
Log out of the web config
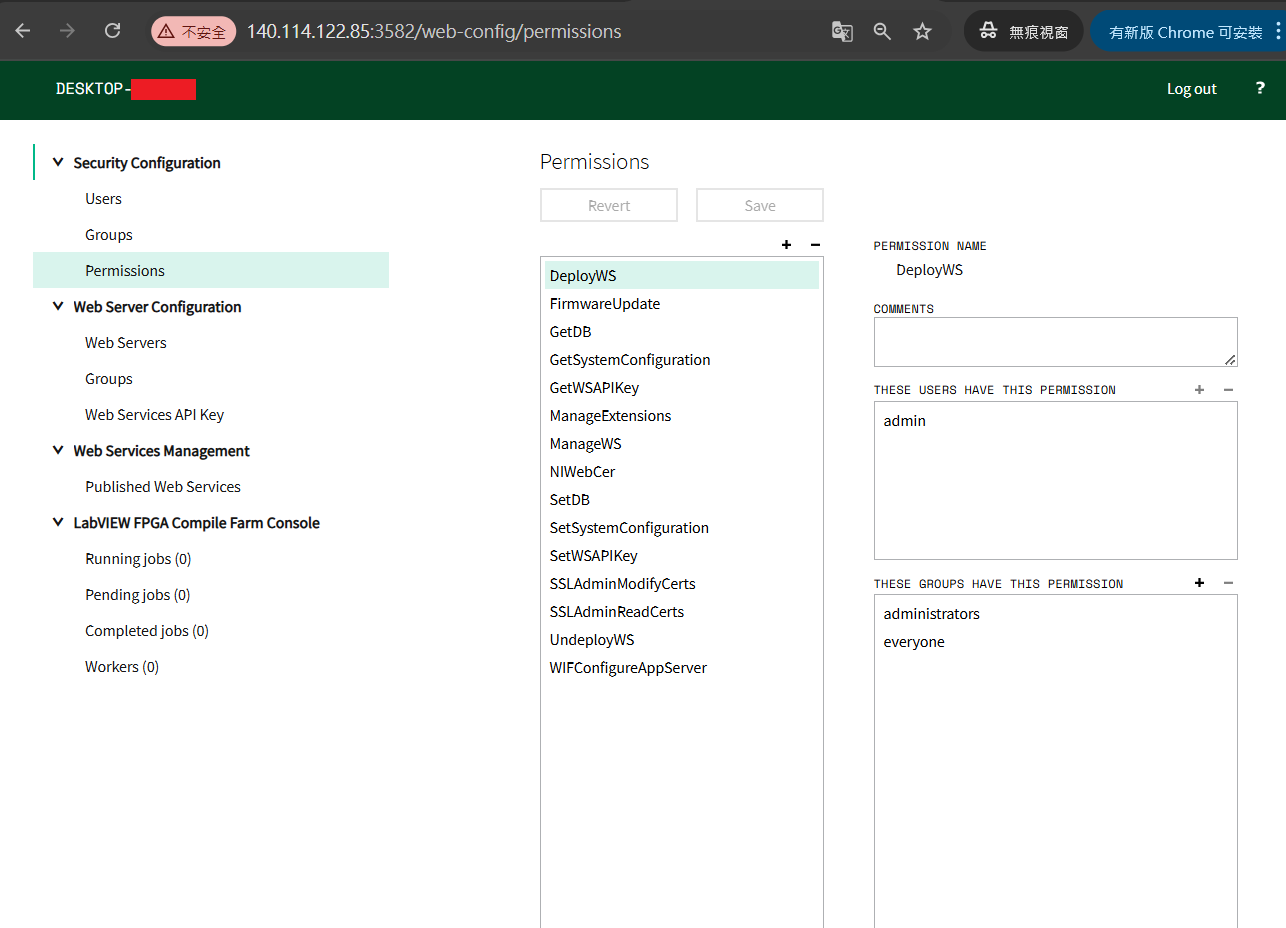(1192, 89)
